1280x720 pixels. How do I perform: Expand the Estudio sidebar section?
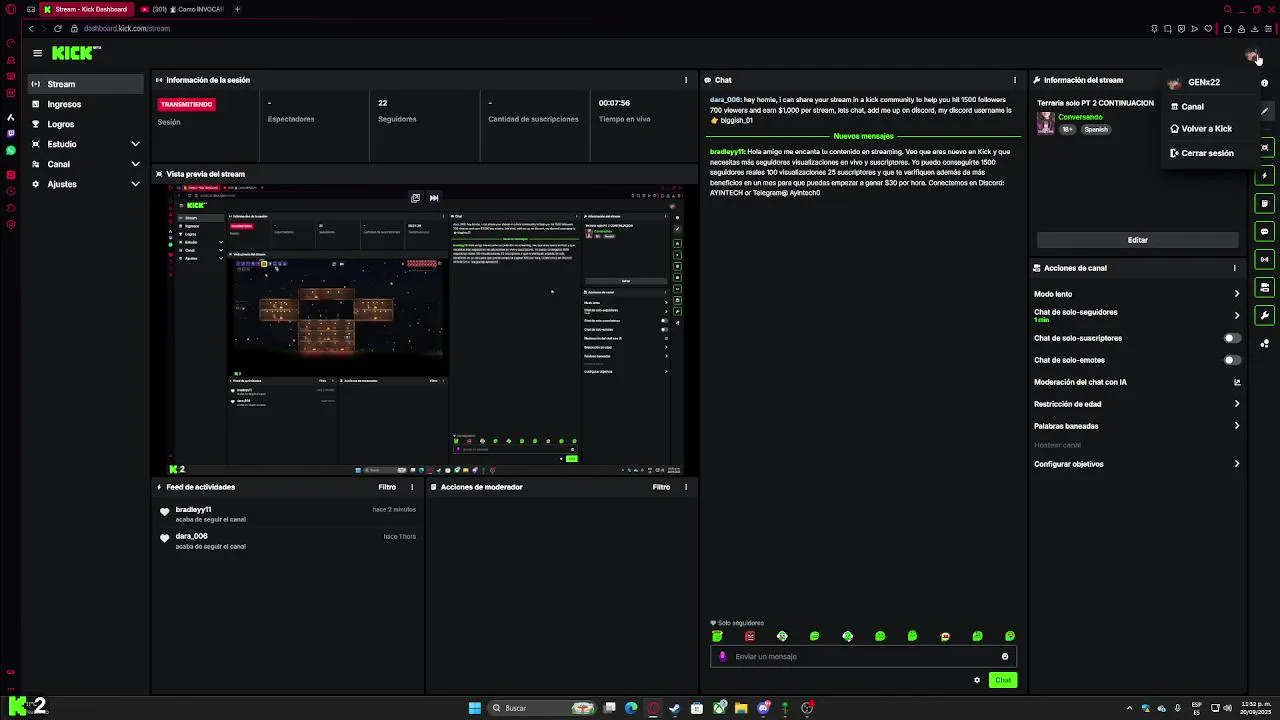click(x=135, y=144)
